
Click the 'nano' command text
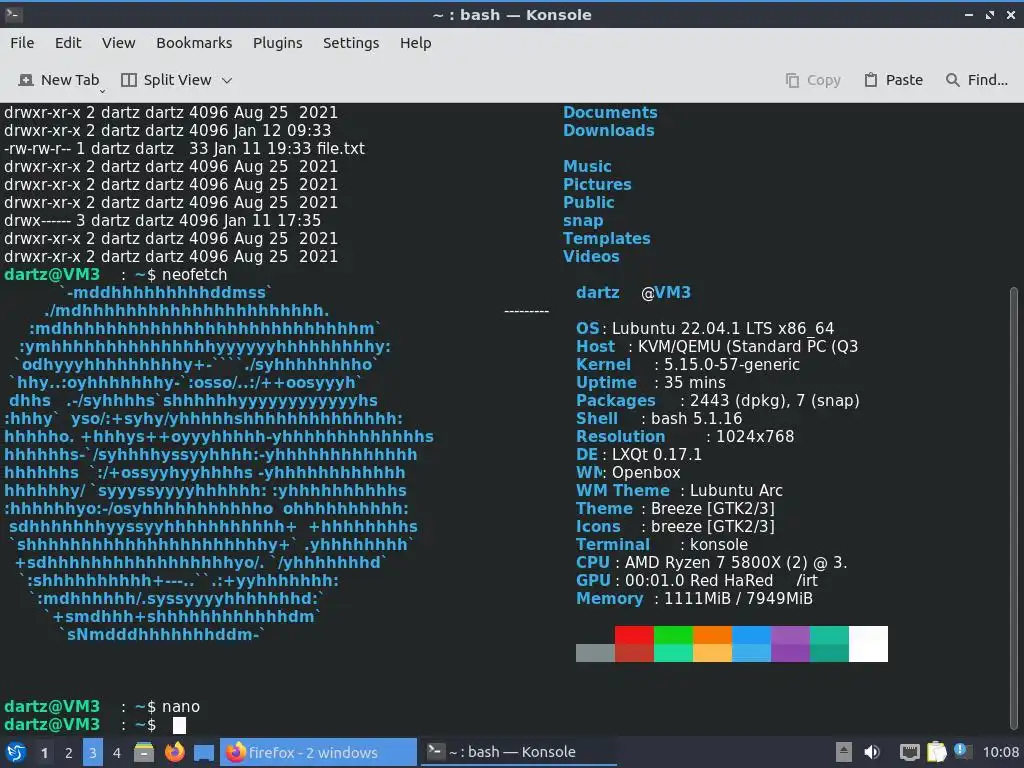coord(181,707)
